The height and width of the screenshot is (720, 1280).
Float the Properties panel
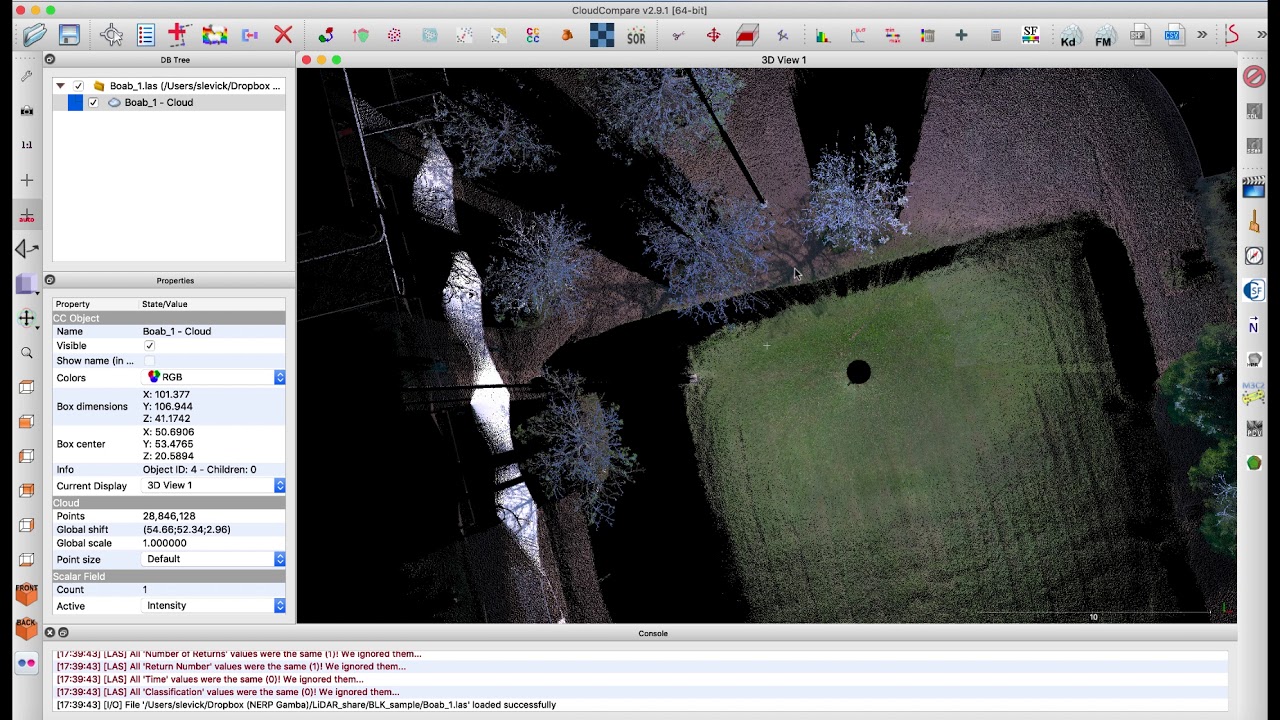click(x=49, y=280)
